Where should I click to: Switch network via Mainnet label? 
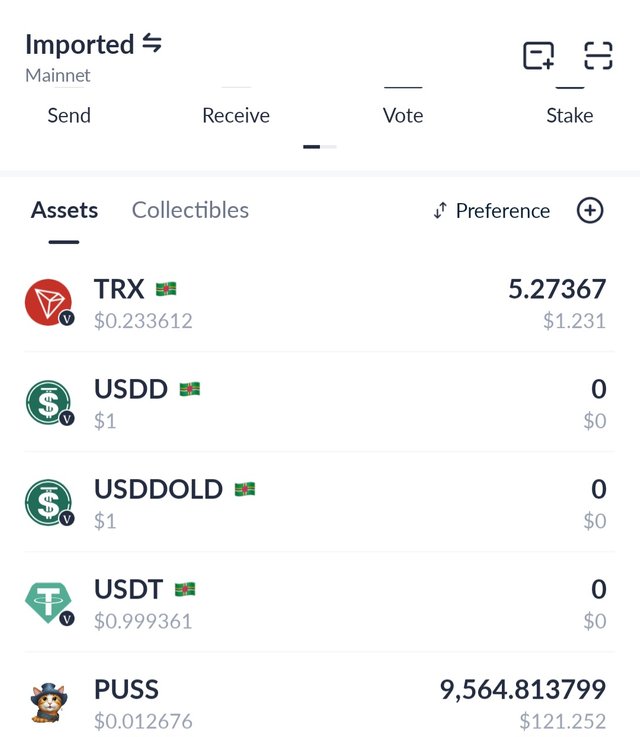pos(58,75)
